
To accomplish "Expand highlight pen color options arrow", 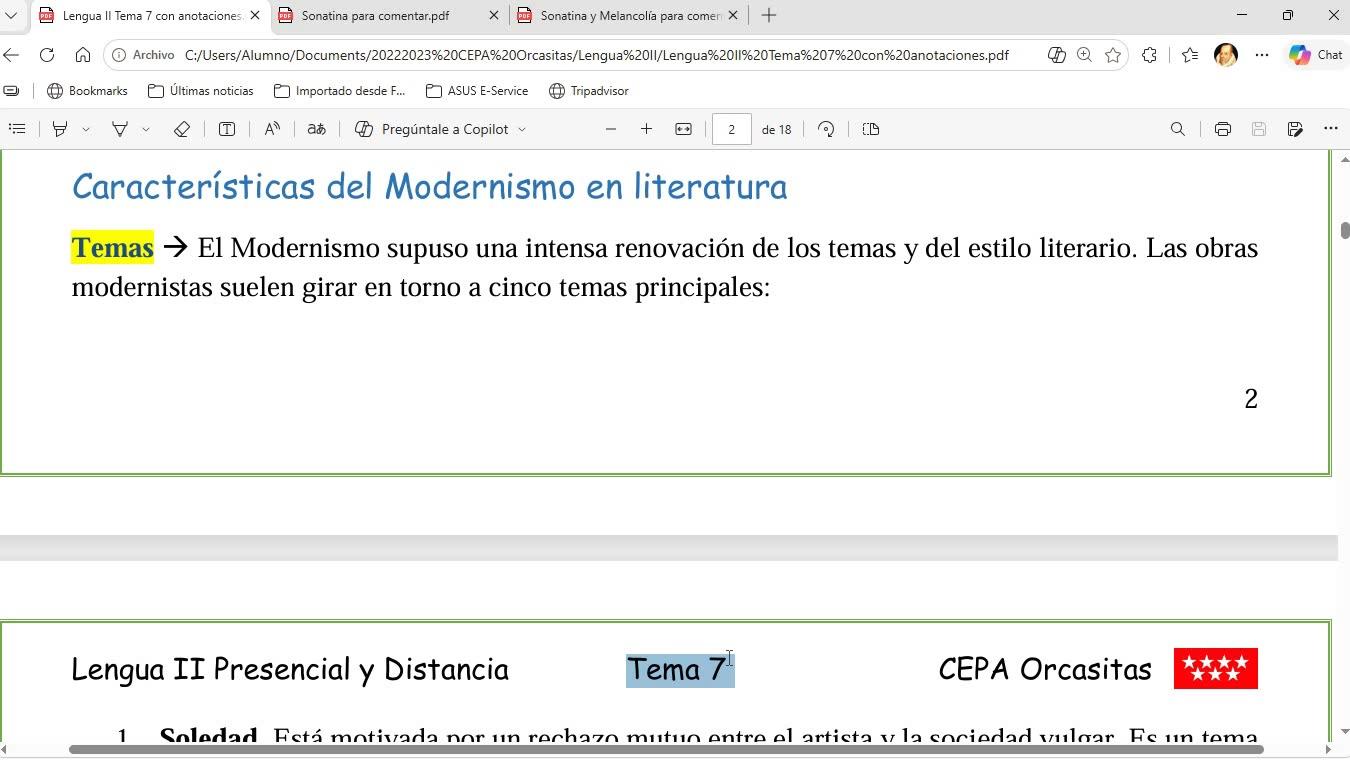I will (x=86, y=129).
